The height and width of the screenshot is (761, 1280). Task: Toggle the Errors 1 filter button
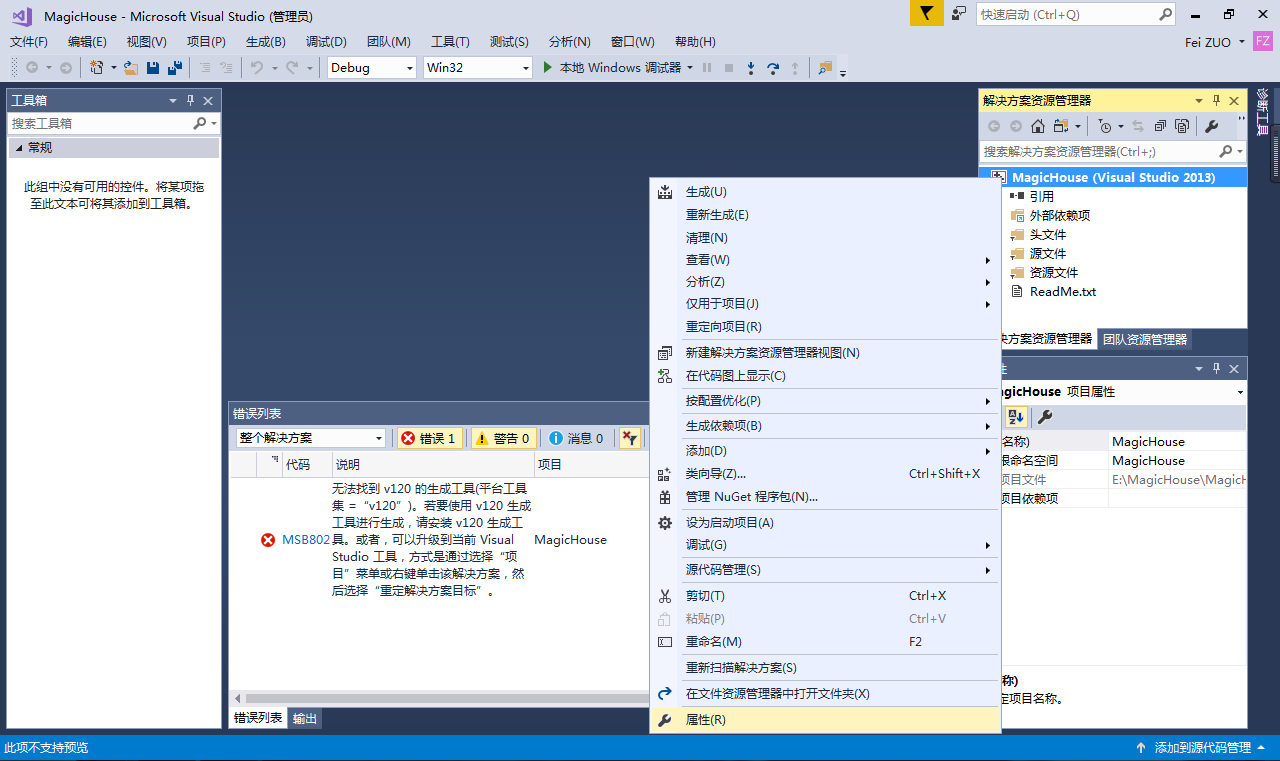429,438
